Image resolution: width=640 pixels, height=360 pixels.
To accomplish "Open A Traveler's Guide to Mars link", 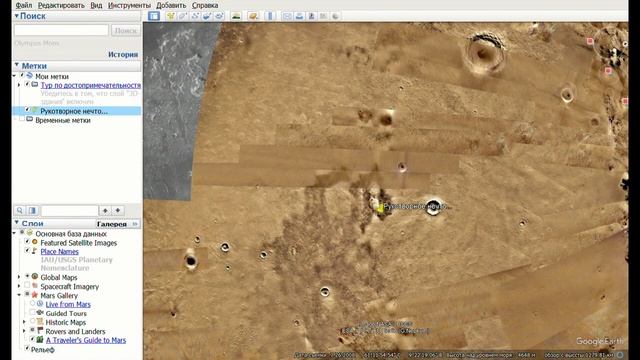I will (86, 340).
